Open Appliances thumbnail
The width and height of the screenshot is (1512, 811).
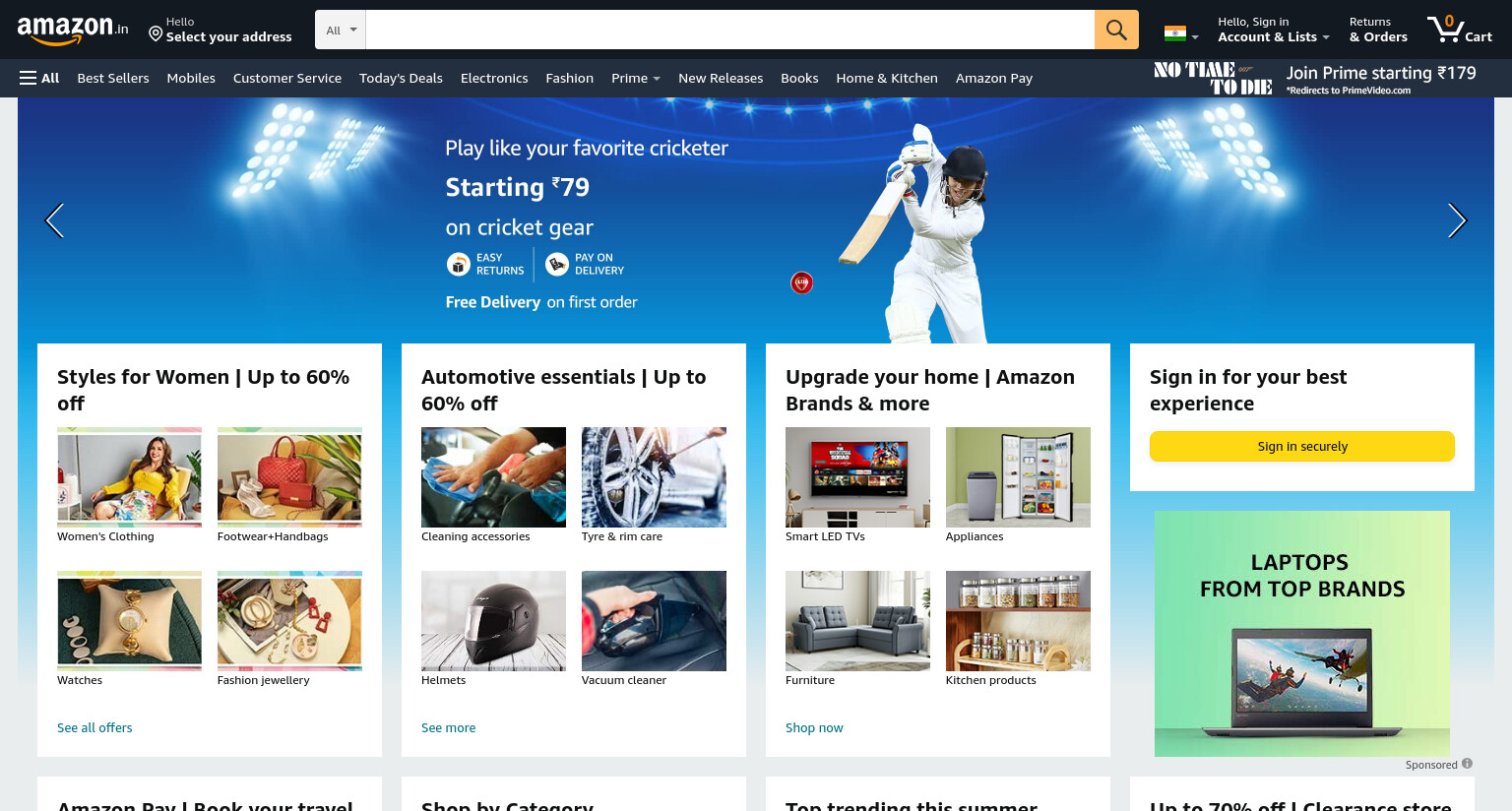1018,477
